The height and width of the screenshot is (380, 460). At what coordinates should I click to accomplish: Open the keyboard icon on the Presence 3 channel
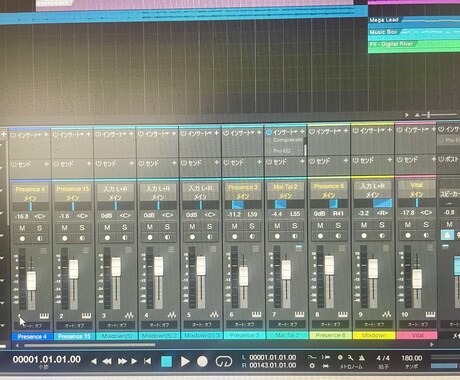pyautogui.click(x=256, y=314)
